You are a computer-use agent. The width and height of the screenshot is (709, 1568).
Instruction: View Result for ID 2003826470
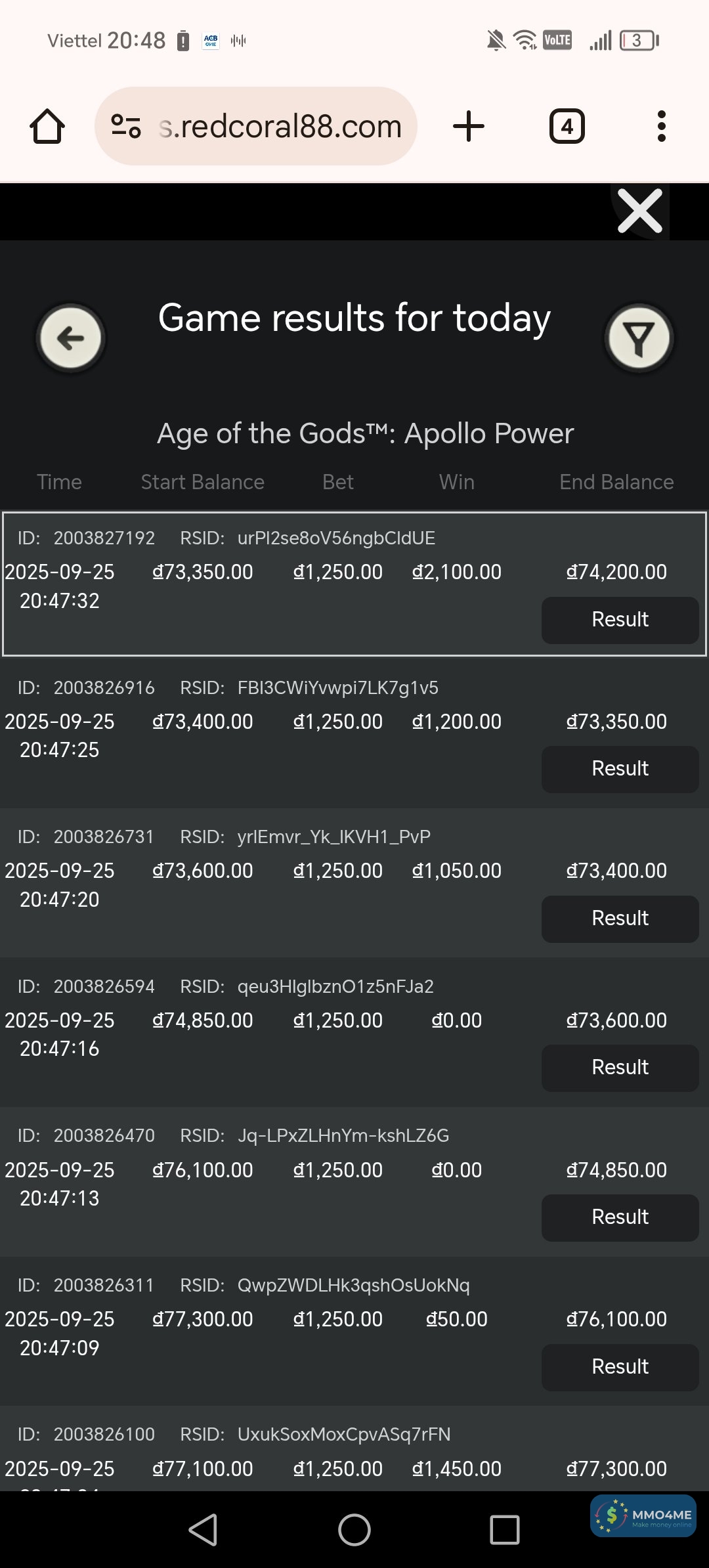tap(620, 1217)
